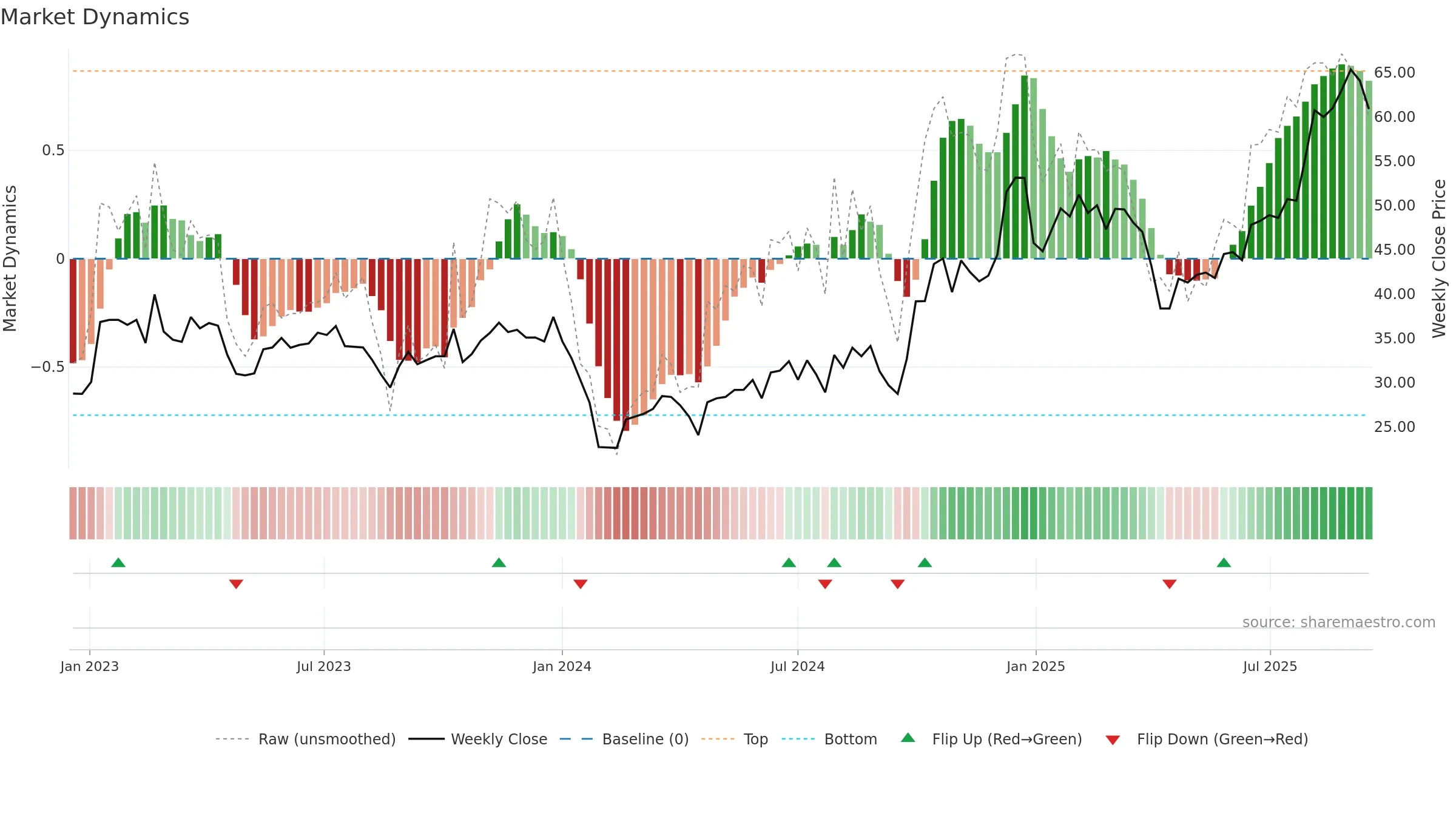
Task: Toggle the Raw (unsmoothed) legend entry
Action: pos(305,739)
